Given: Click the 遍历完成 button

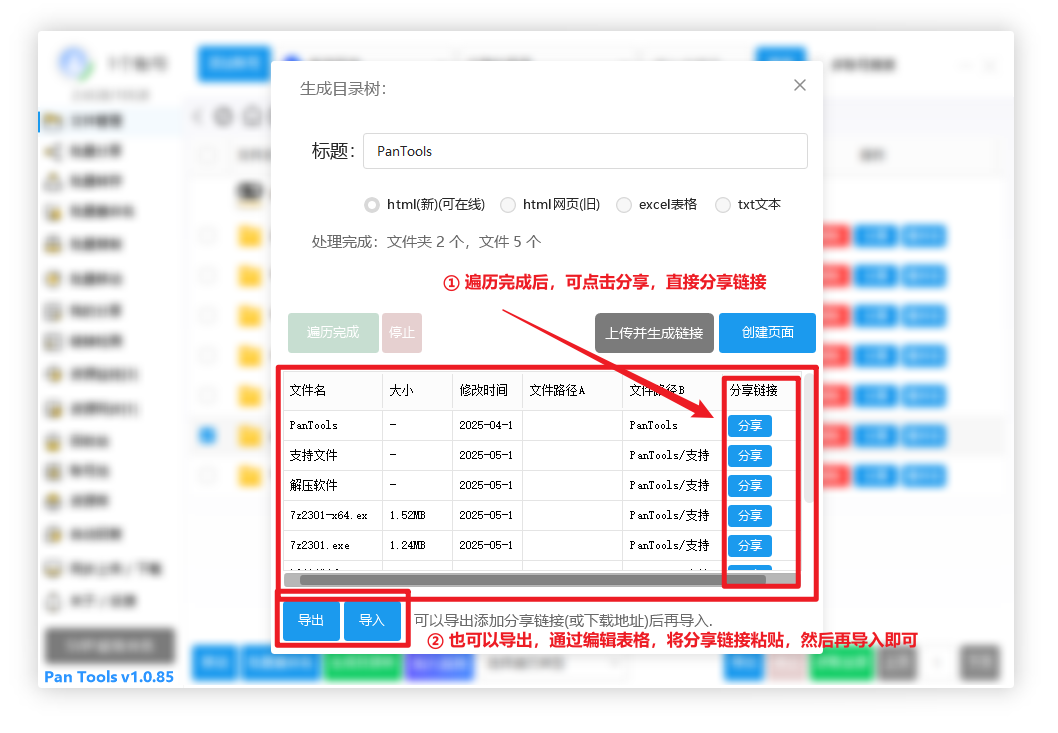Looking at the screenshot, I should [x=333, y=333].
